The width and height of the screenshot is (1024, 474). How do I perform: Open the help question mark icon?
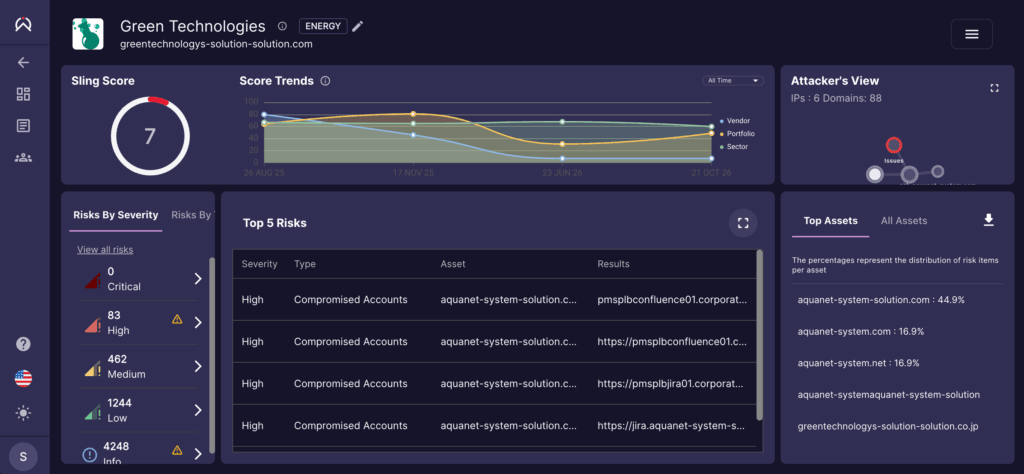24,344
